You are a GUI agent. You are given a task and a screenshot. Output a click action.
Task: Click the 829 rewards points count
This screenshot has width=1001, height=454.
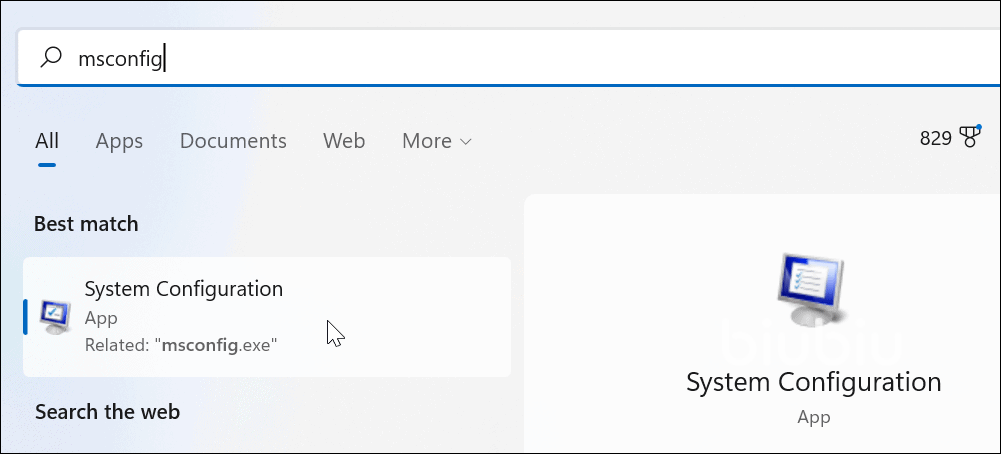coord(935,139)
